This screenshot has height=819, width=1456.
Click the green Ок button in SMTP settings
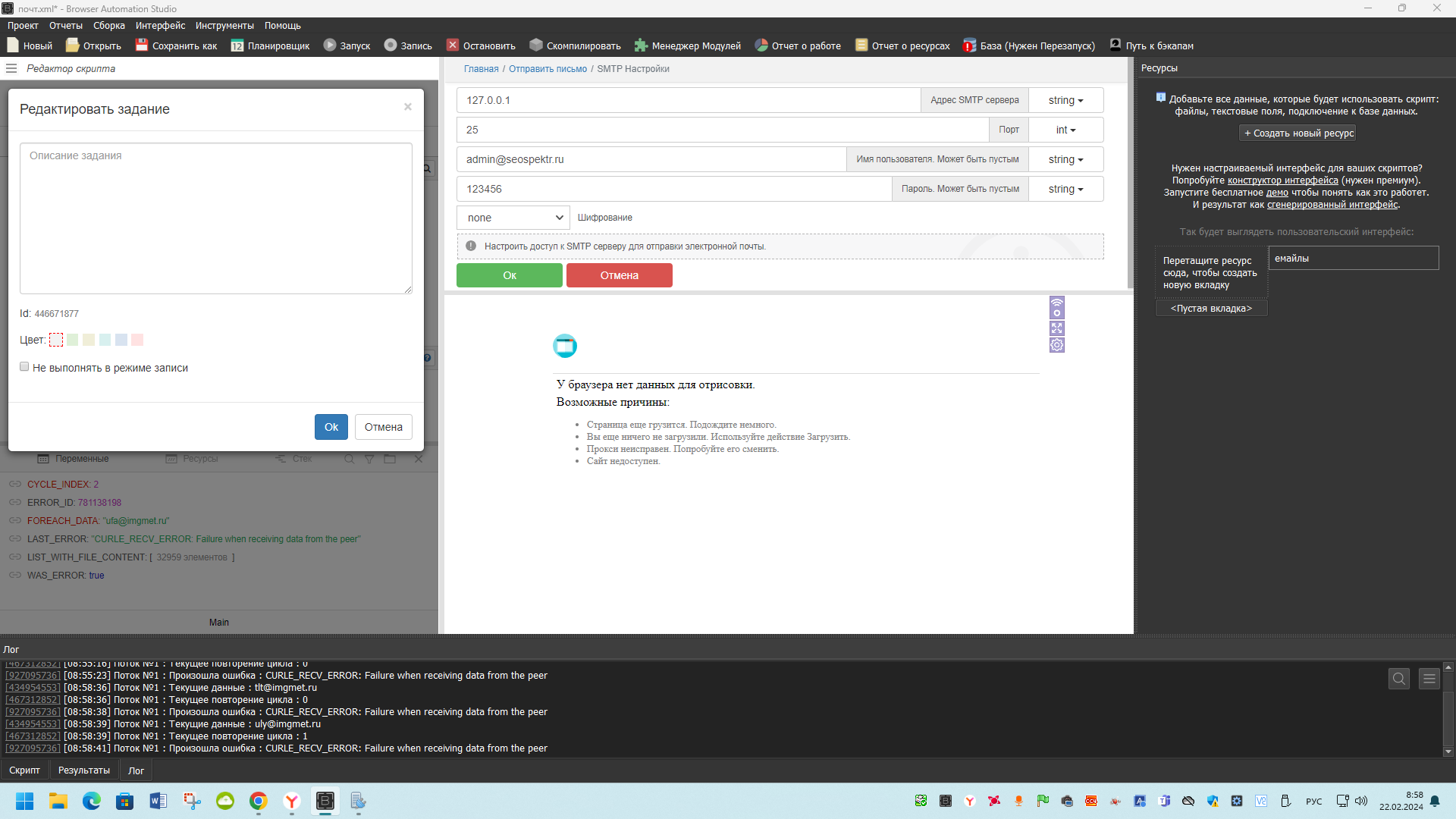[x=510, y=275]
